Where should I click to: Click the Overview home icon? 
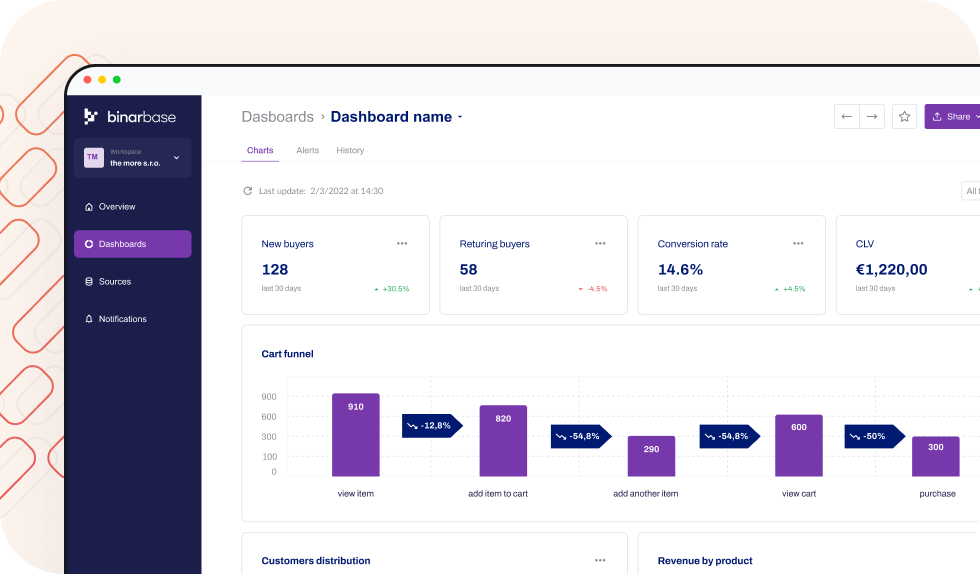tap(89, 207)
